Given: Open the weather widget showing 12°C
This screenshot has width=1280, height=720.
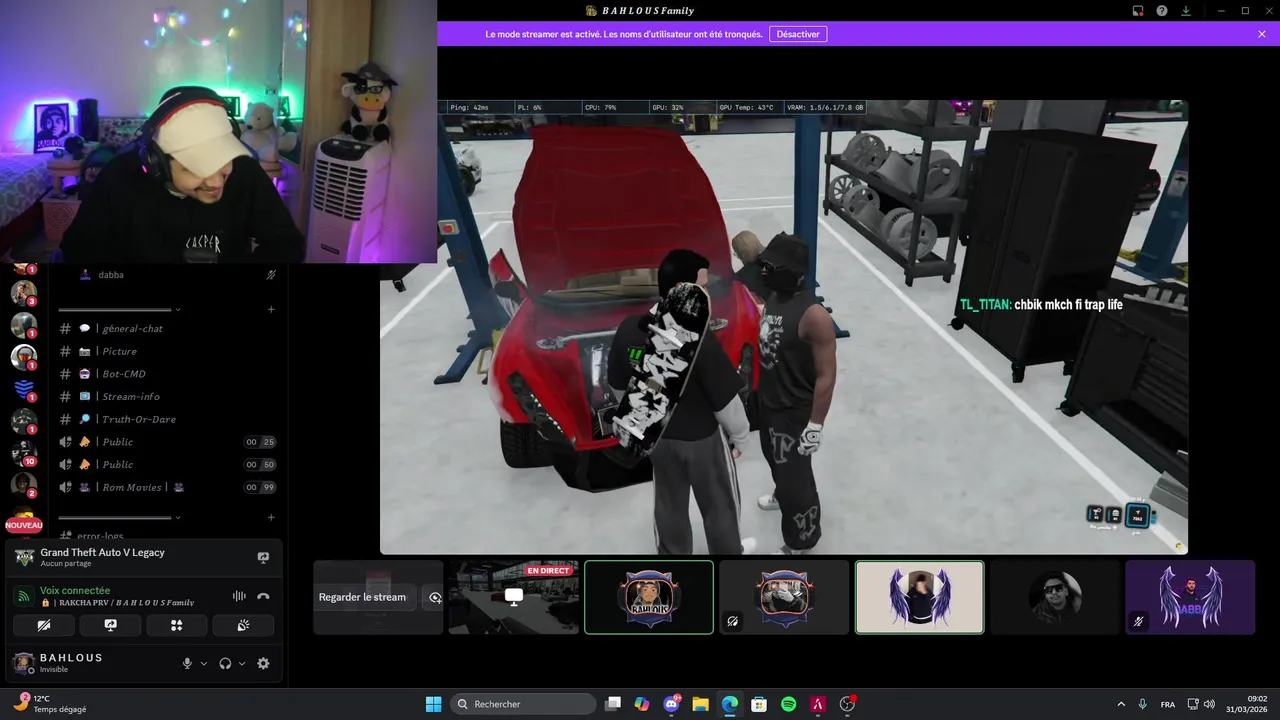Looking at the screenshot, I should tap(50, 704).
